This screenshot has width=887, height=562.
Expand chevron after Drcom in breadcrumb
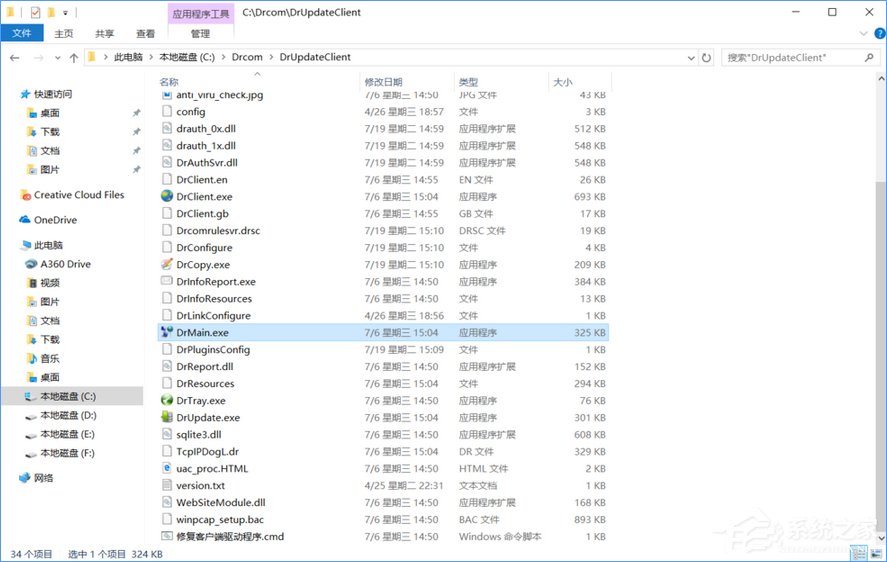271,57
